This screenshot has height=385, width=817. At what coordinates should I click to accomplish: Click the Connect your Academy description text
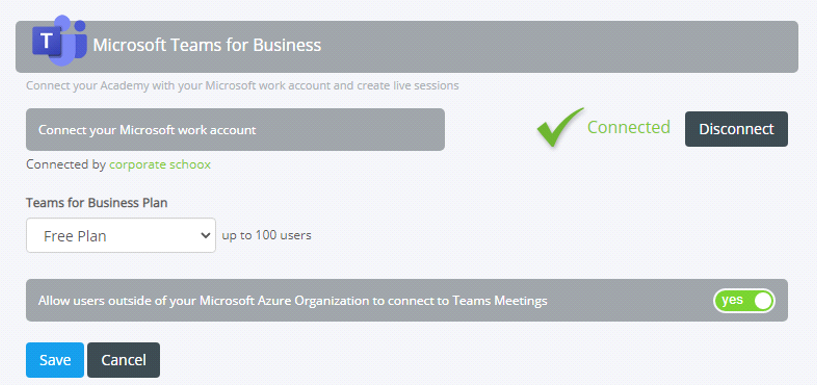click(242, 85)
